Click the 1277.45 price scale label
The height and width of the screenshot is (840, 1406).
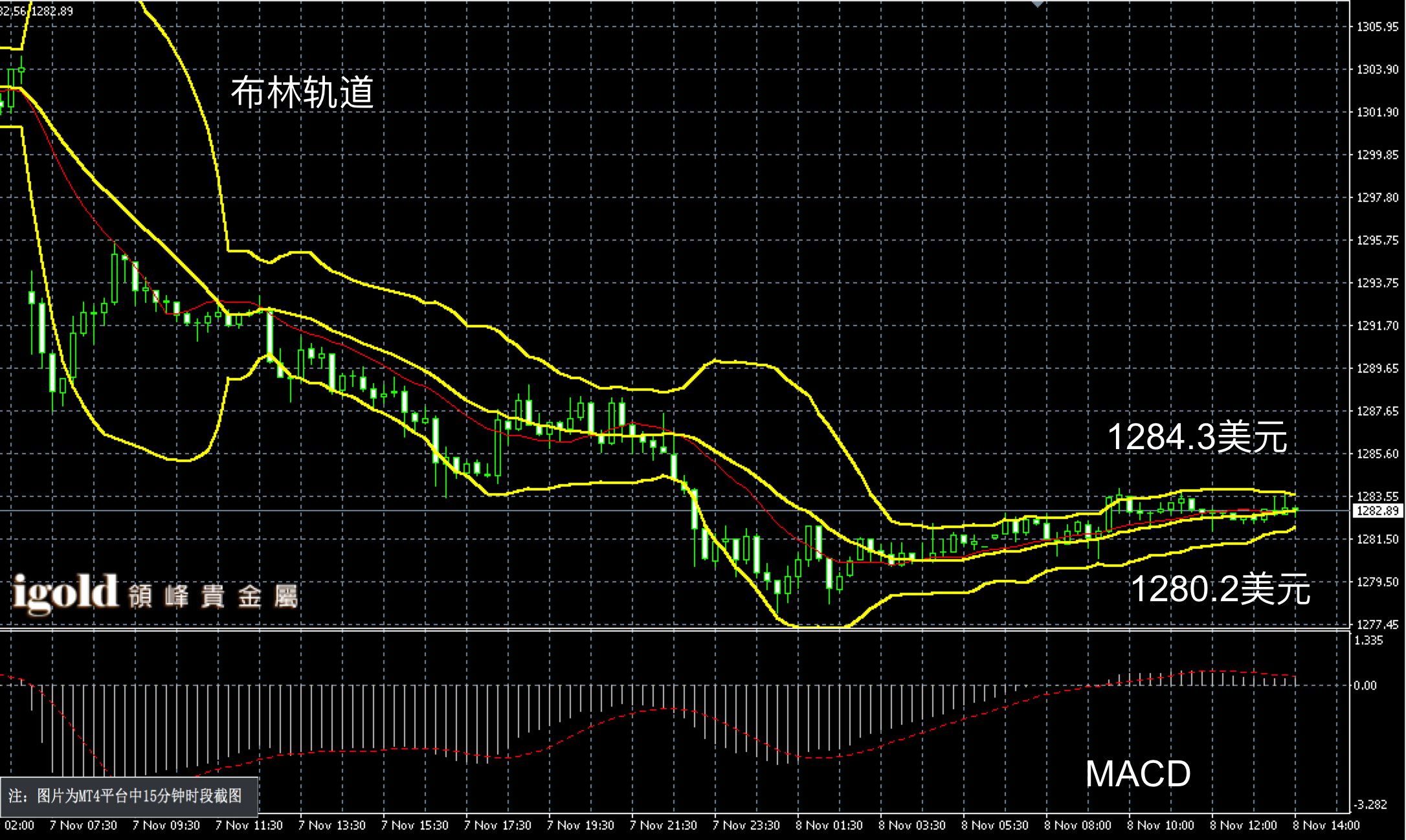(x=1378, y=624)
